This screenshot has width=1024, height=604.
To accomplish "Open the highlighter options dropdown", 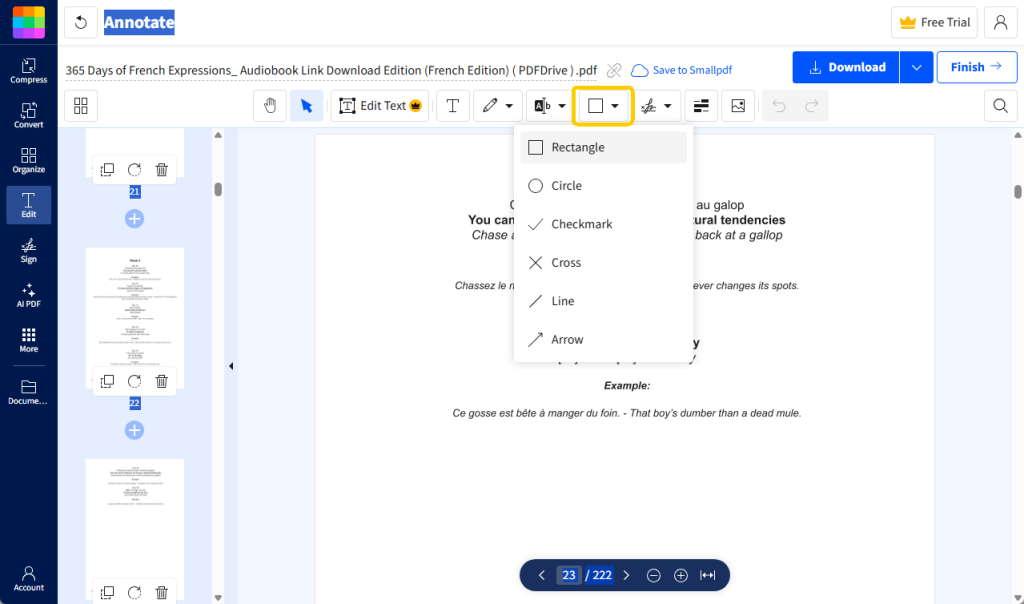I will pos(561,105).
